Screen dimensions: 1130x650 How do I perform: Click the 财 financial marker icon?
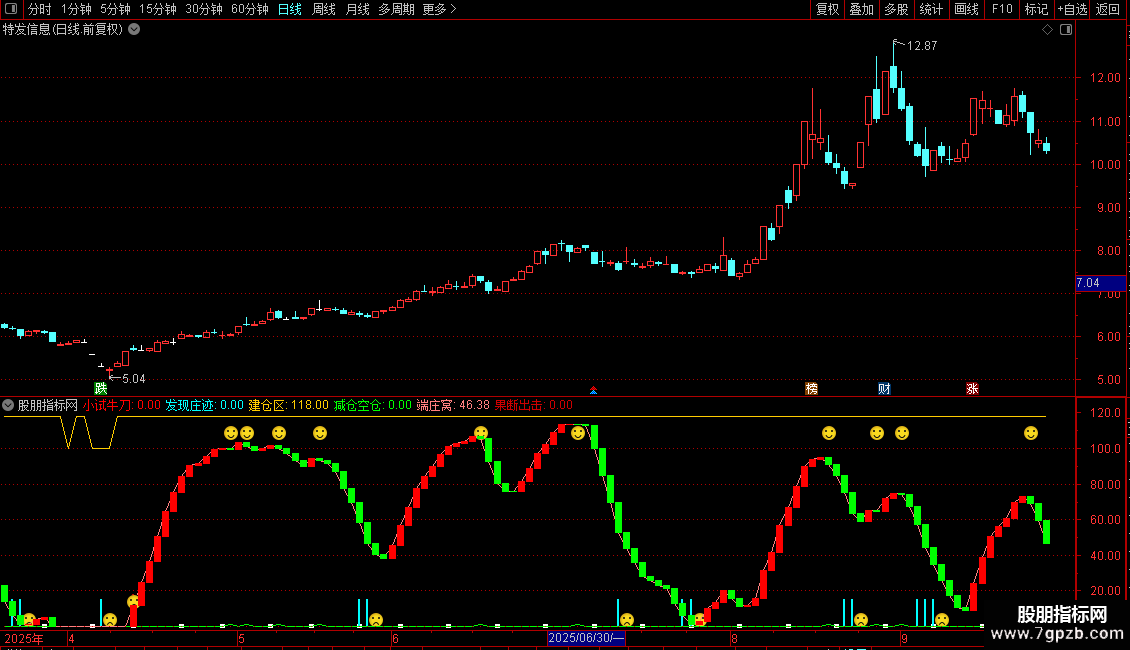(x=884, y=389)
